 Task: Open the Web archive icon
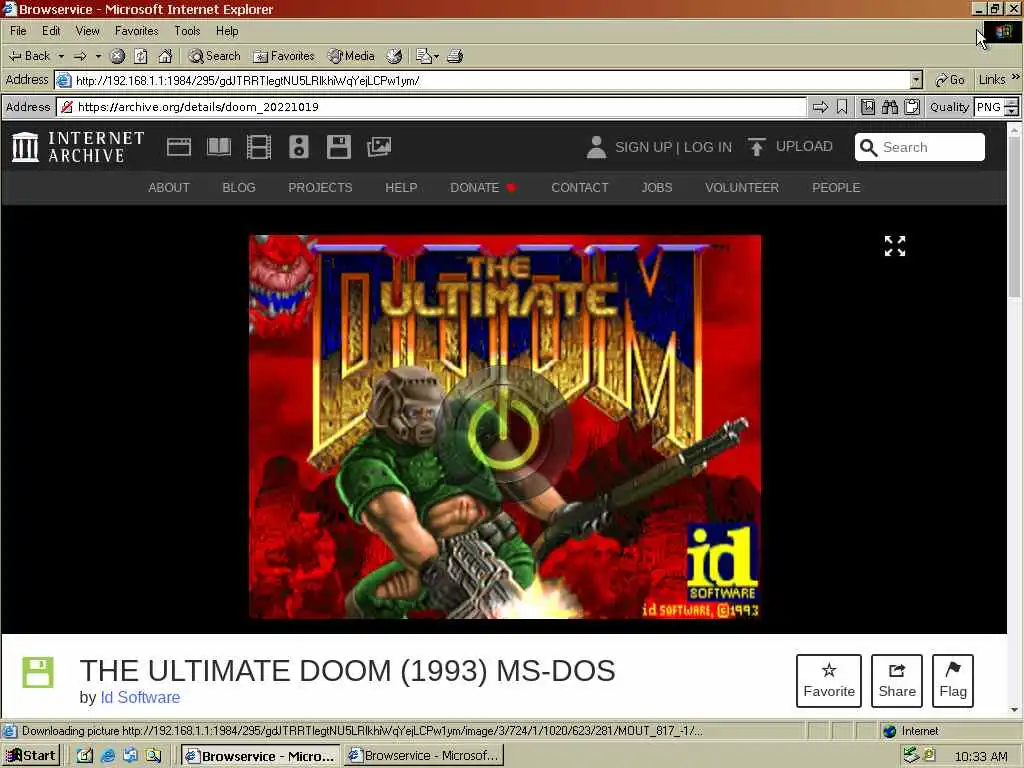pyautogui.click(x=179, y=147)
